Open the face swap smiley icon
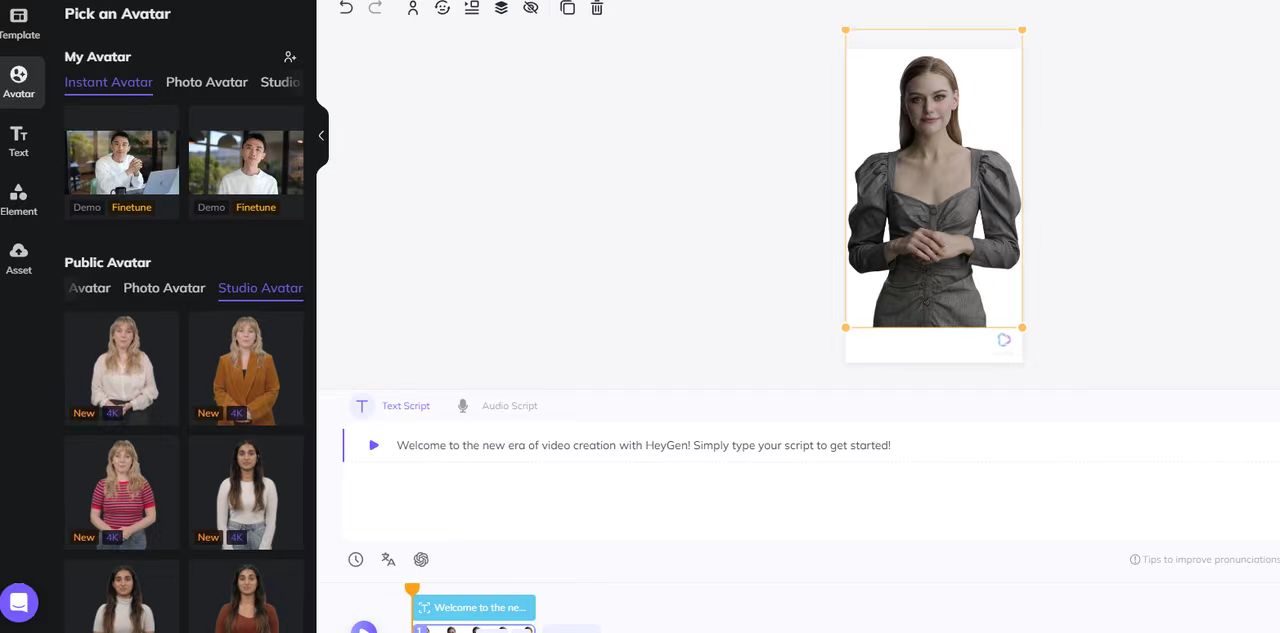This screenshot has height=633, width=1280. (x=442, y=7)
